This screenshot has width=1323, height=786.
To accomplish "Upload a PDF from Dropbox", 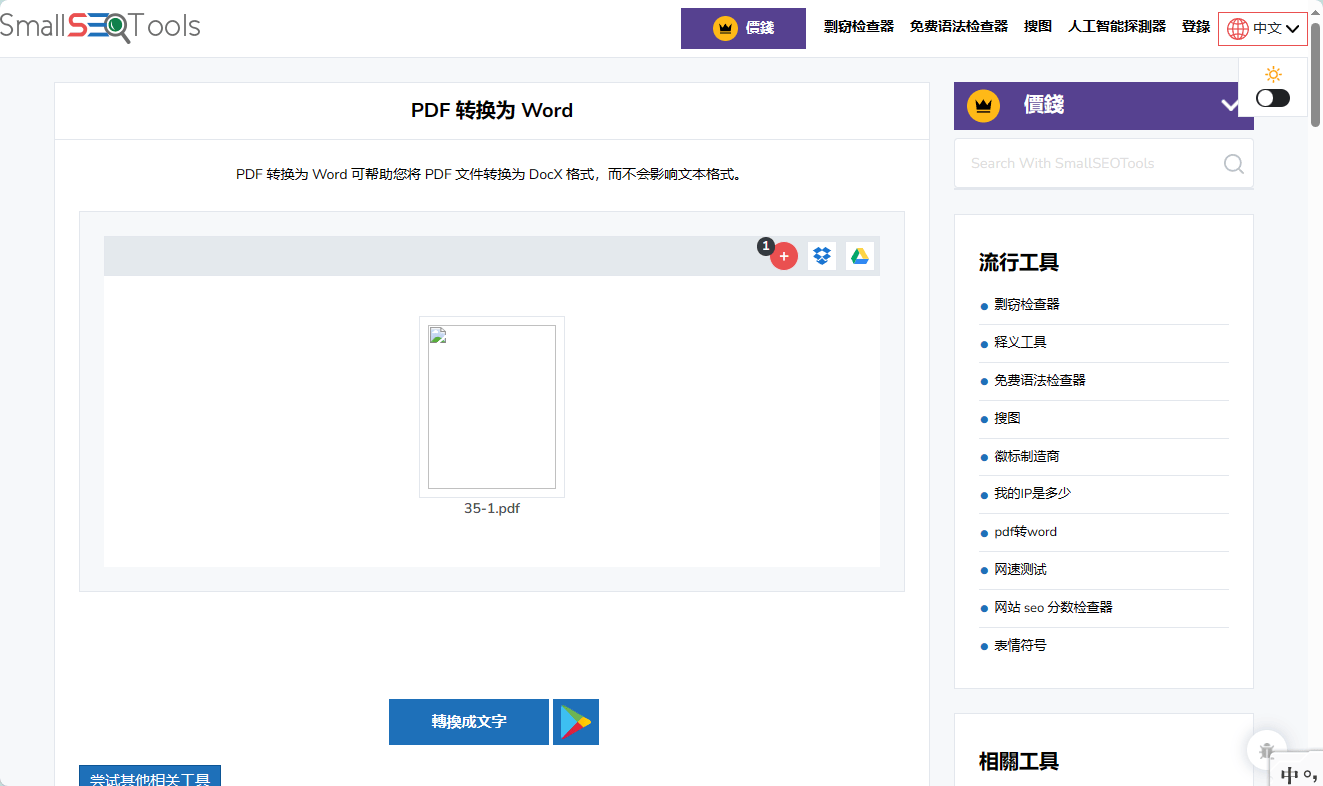I will (821, 256).
